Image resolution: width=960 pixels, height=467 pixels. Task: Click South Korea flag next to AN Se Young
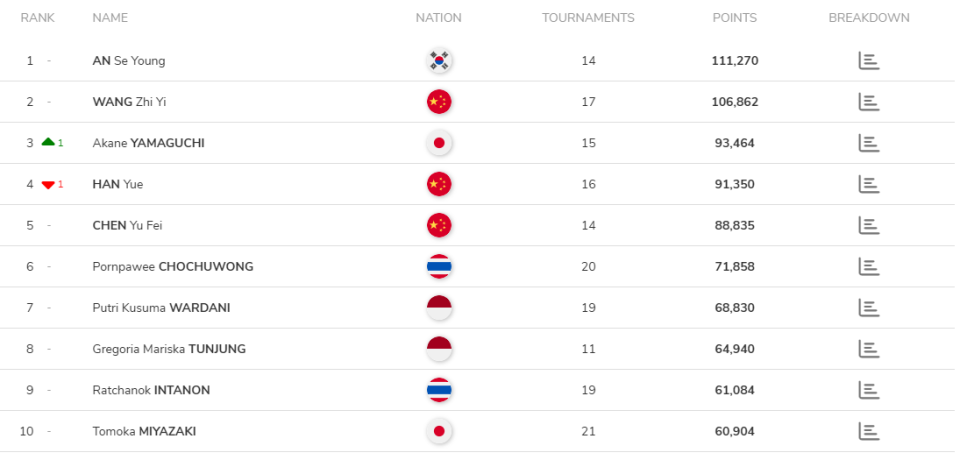(x=438, y=61)
